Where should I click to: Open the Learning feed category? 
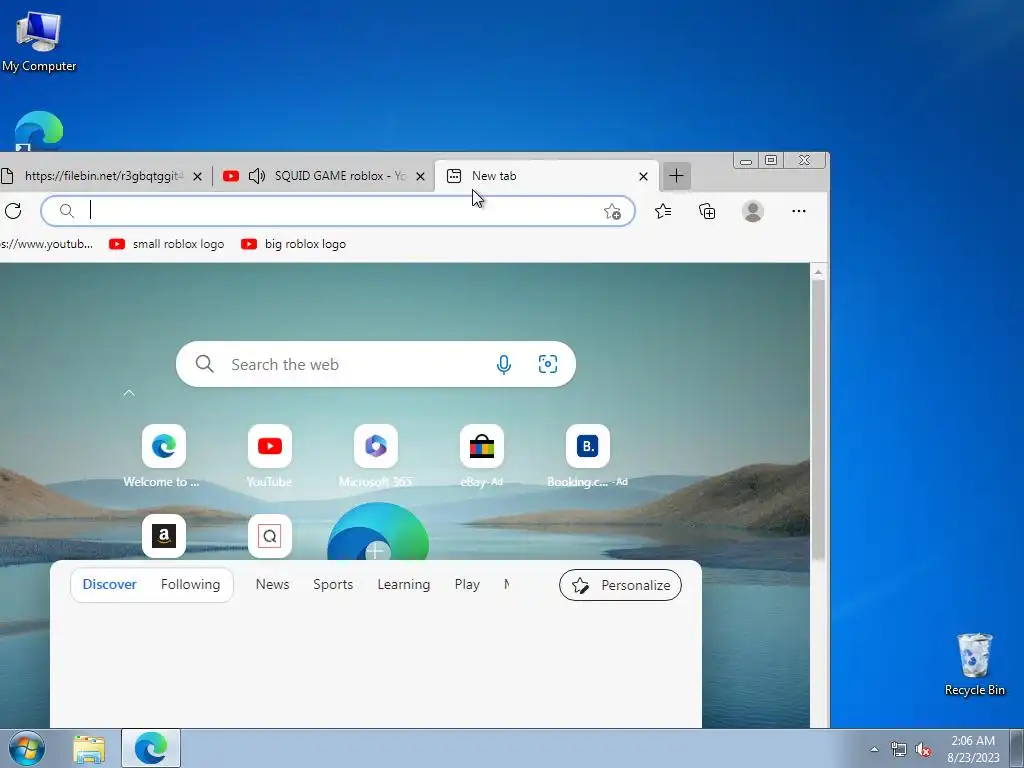click(x=404, y=584)
